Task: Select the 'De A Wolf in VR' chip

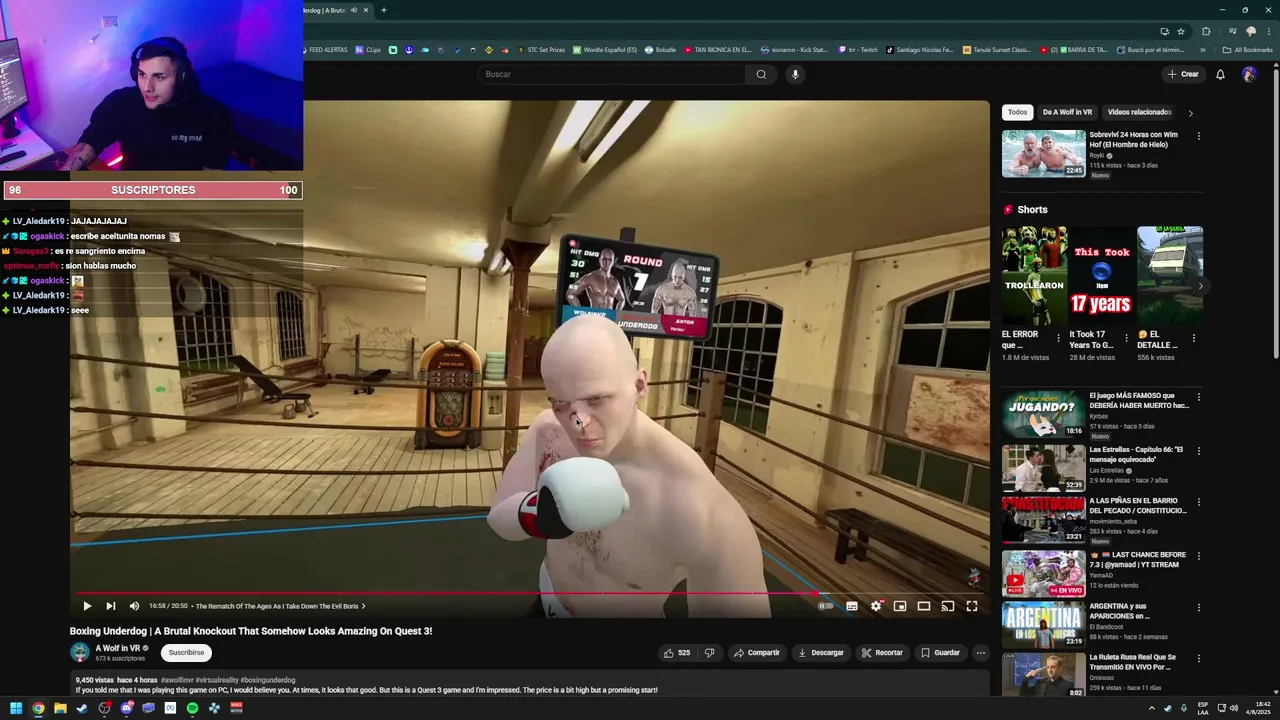Action: tap(1067, 112)
